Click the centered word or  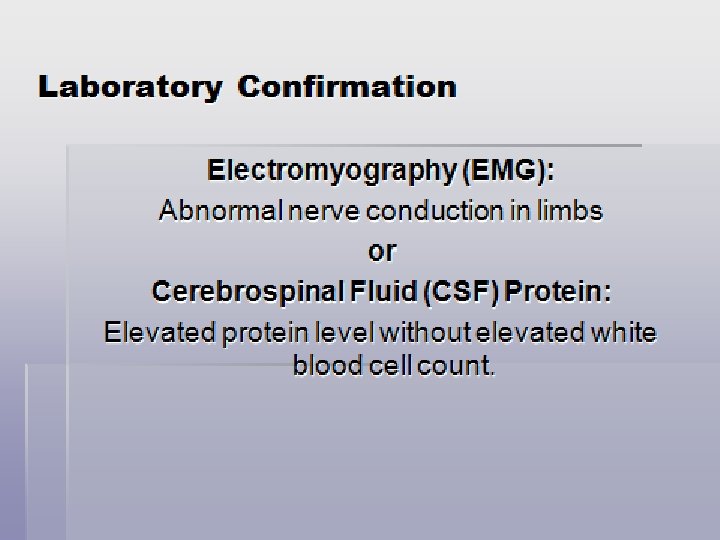pos(382,251)
